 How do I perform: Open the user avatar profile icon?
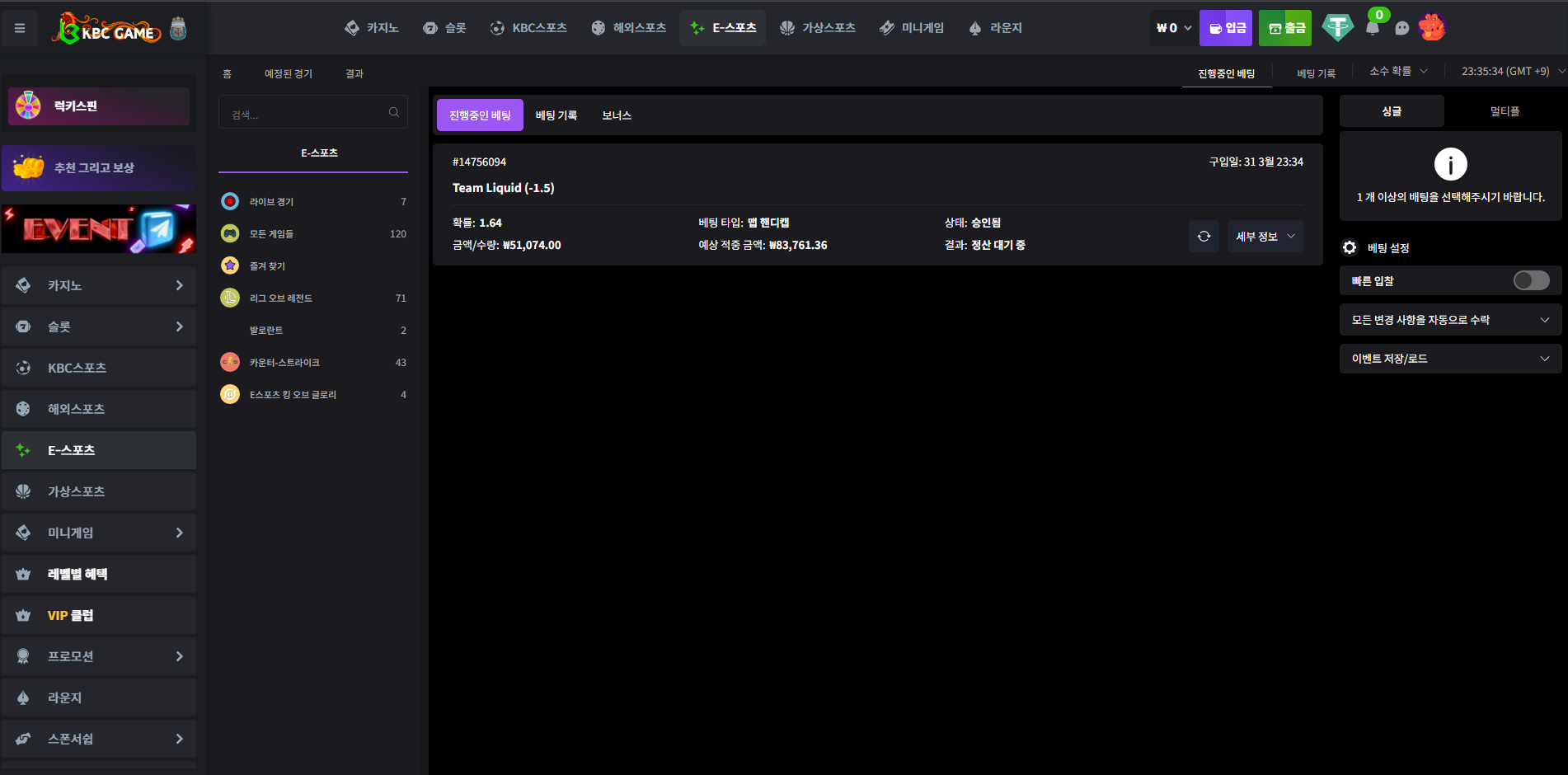pyautogui.click(x=1432, y=28)
